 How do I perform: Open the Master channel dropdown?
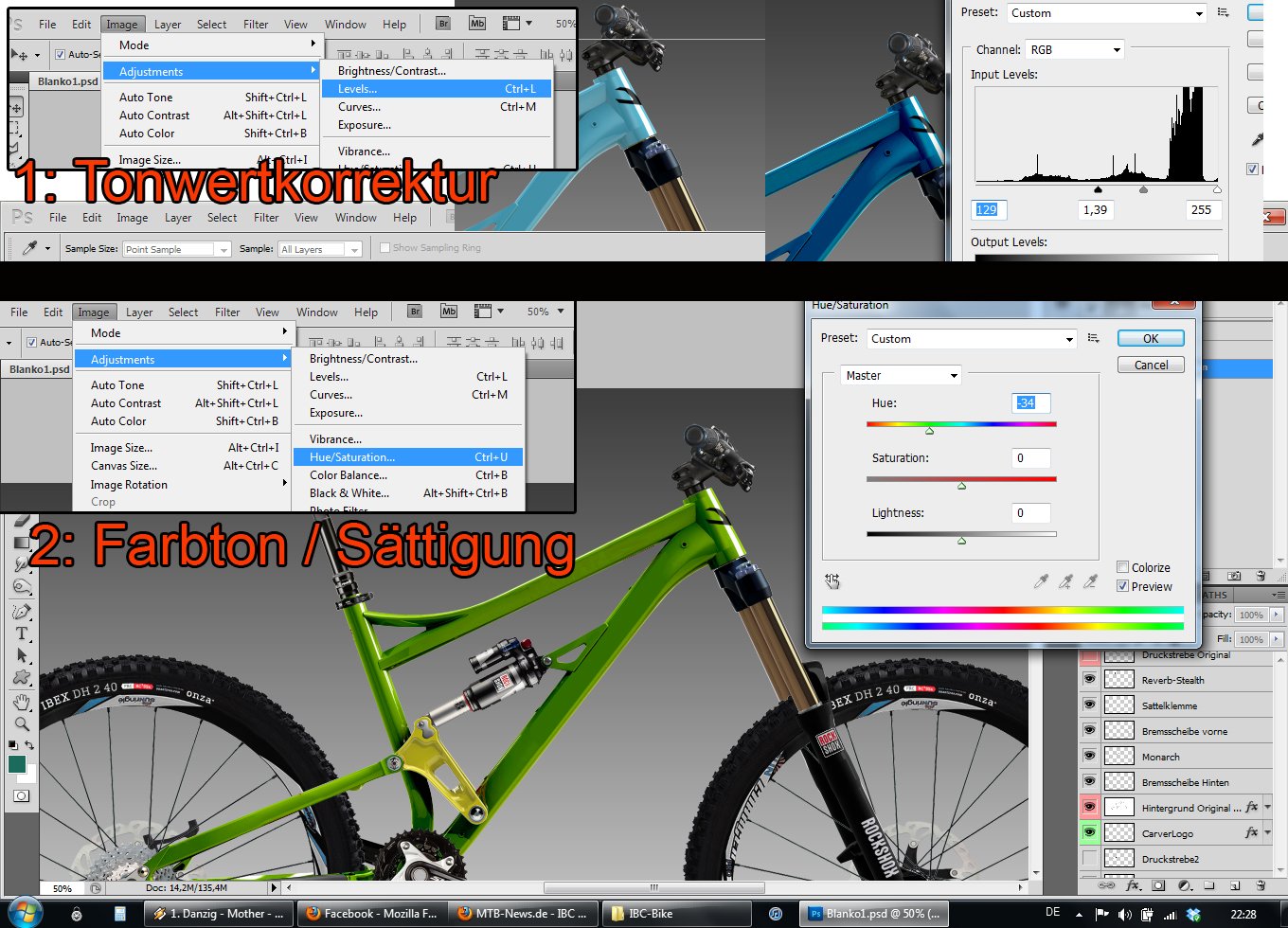901,375
